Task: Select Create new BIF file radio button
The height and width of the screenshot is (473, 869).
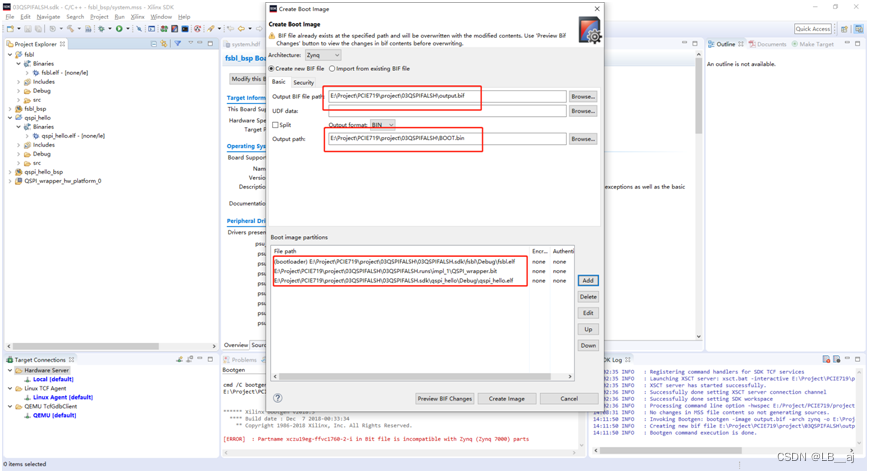Action: [x=272, y=69]
